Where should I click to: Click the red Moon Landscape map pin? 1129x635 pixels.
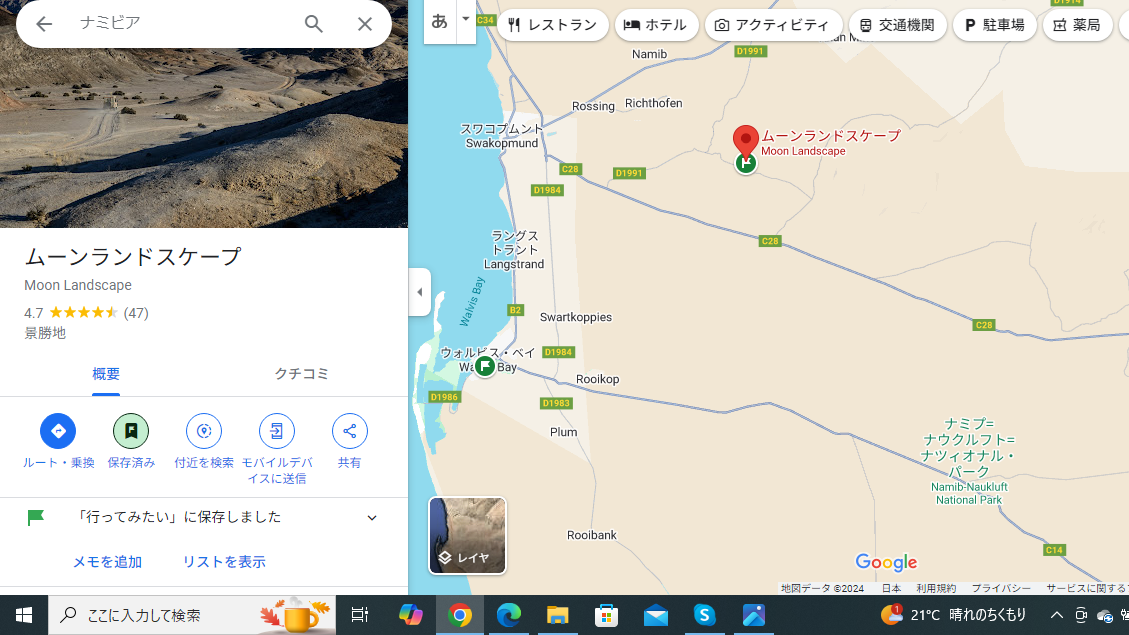pyautogui.click(x=745, y=141)
